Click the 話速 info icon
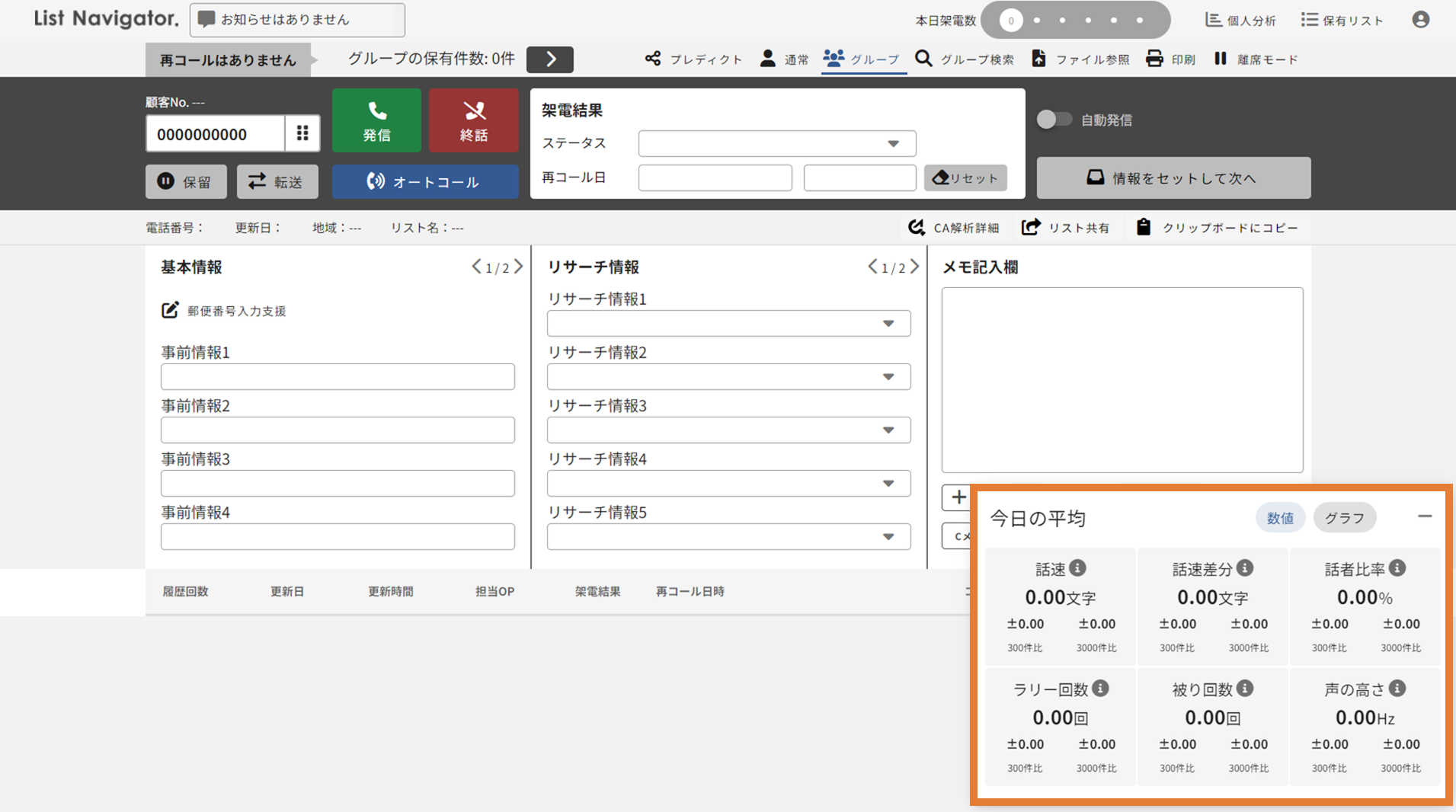The image size is (1456, 812). point(1077,568)
